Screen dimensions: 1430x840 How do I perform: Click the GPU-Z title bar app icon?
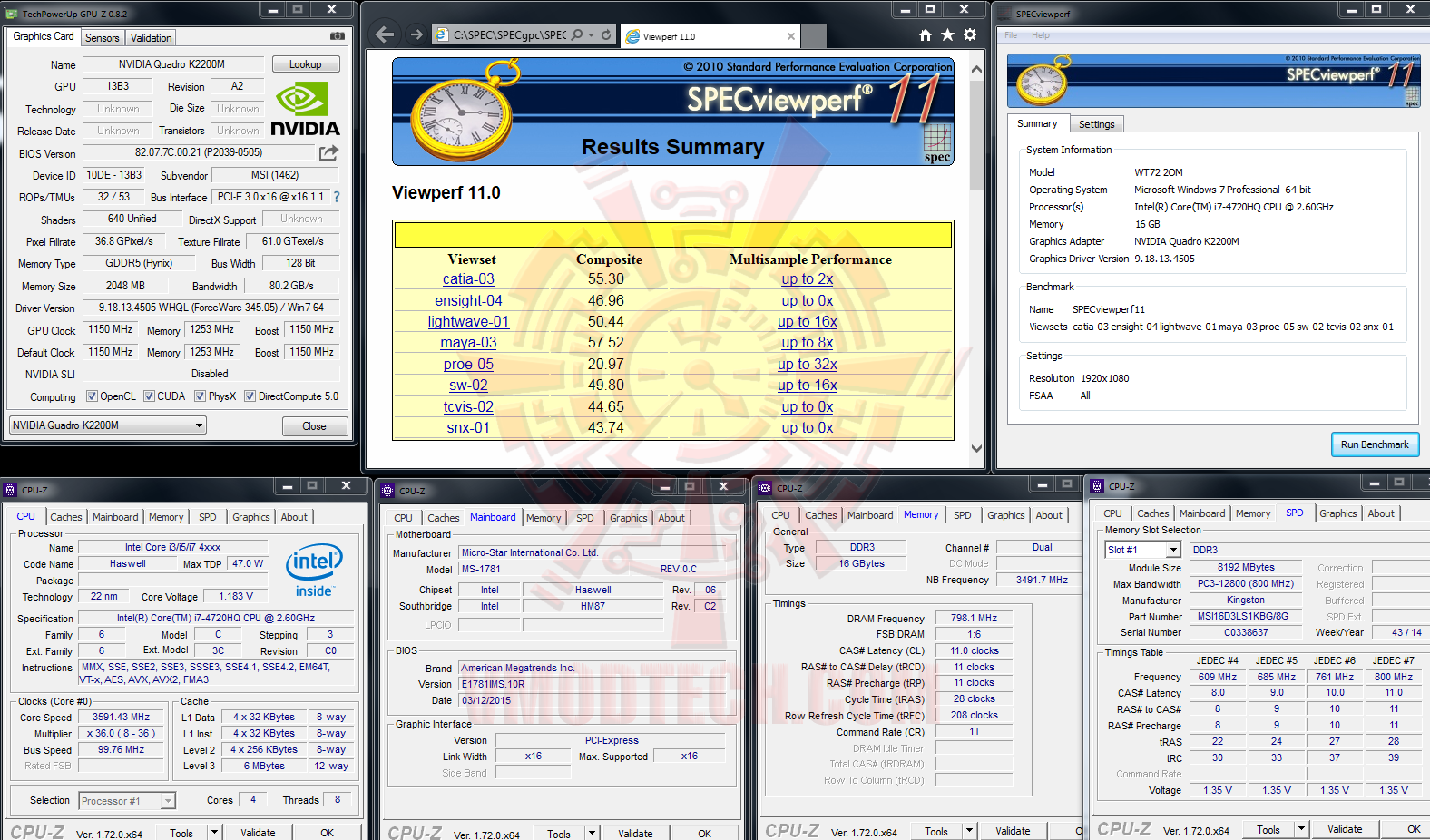tap(13, 14)
